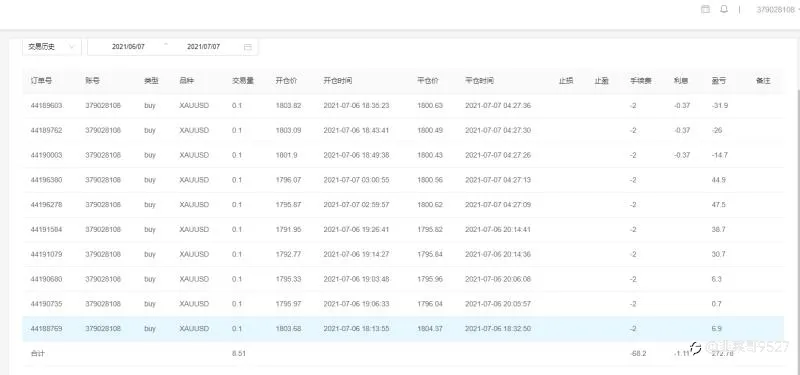Click total volume 8.51

239,353
